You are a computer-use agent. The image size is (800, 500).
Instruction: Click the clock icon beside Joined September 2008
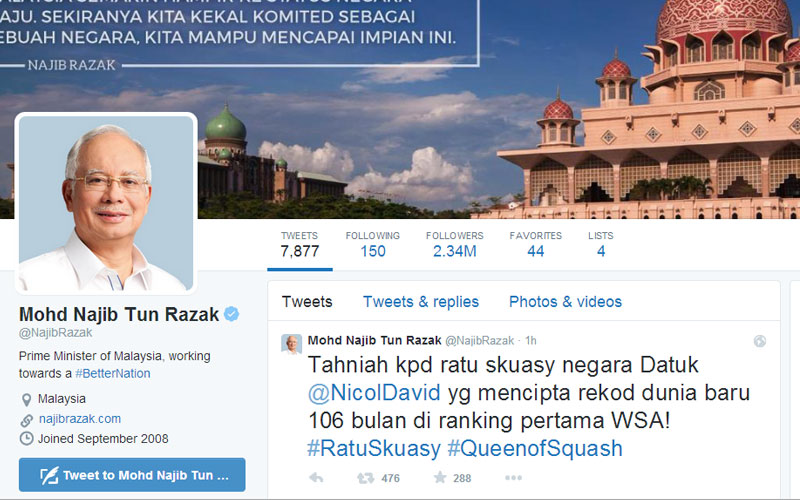click(27, 439)
